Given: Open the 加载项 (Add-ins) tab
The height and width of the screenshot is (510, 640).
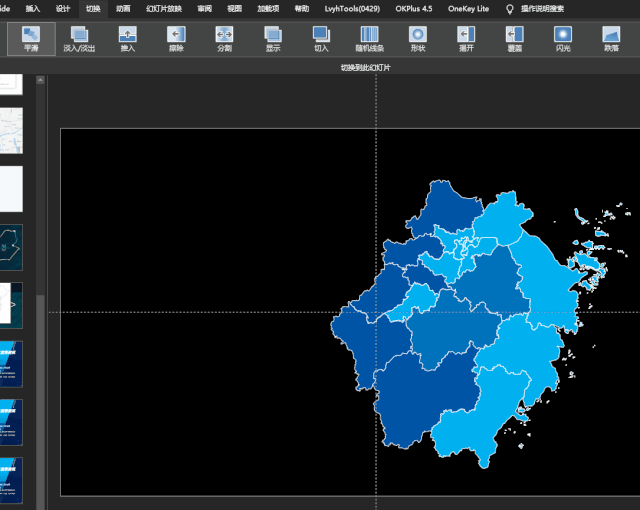Looking at the screenshot, I should point(268,9).
